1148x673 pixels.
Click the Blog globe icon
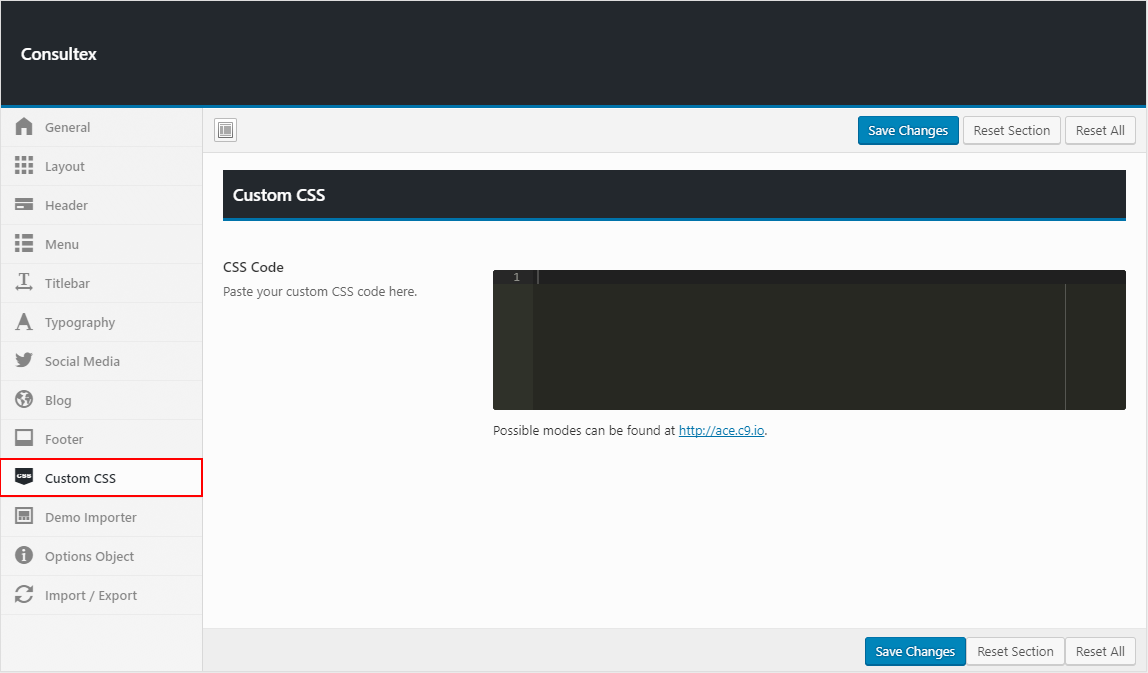[25, 400]
